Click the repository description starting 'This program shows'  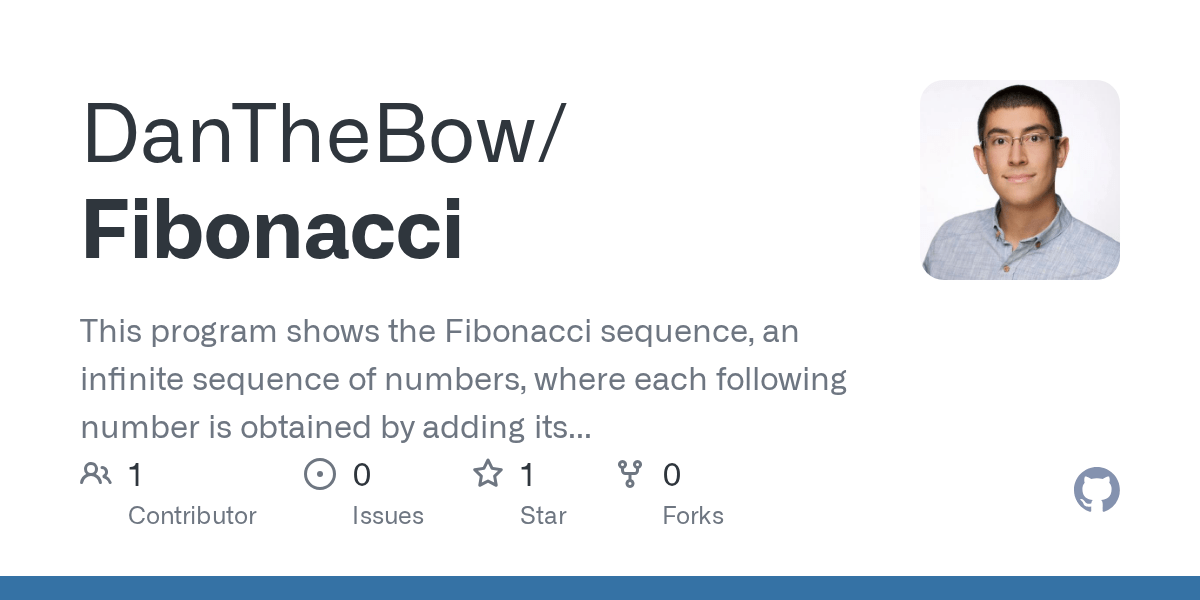click(463, 380)
